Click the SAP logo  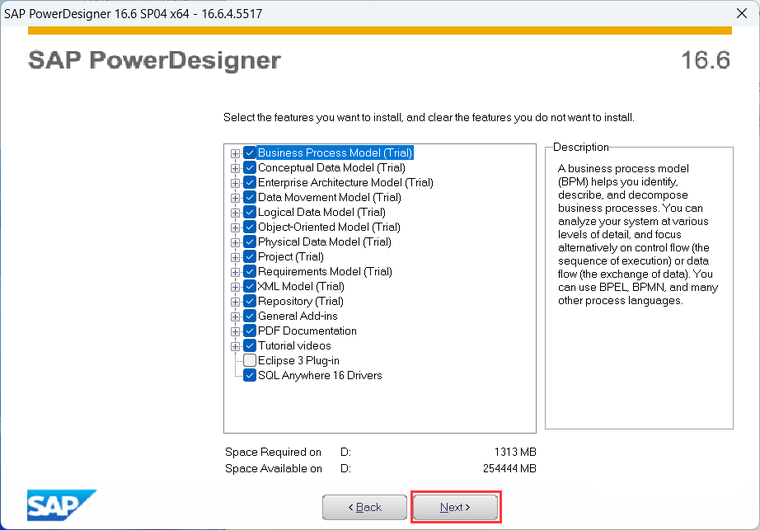[62, 505]
